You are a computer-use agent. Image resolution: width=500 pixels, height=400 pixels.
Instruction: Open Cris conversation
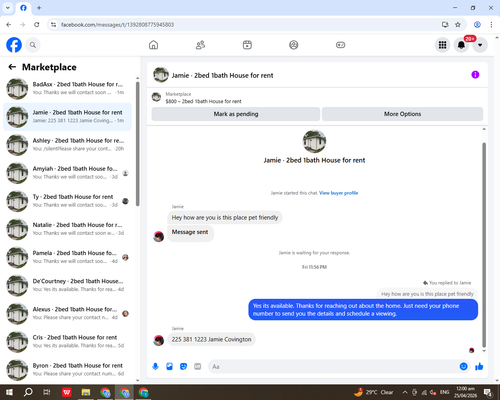68,341
